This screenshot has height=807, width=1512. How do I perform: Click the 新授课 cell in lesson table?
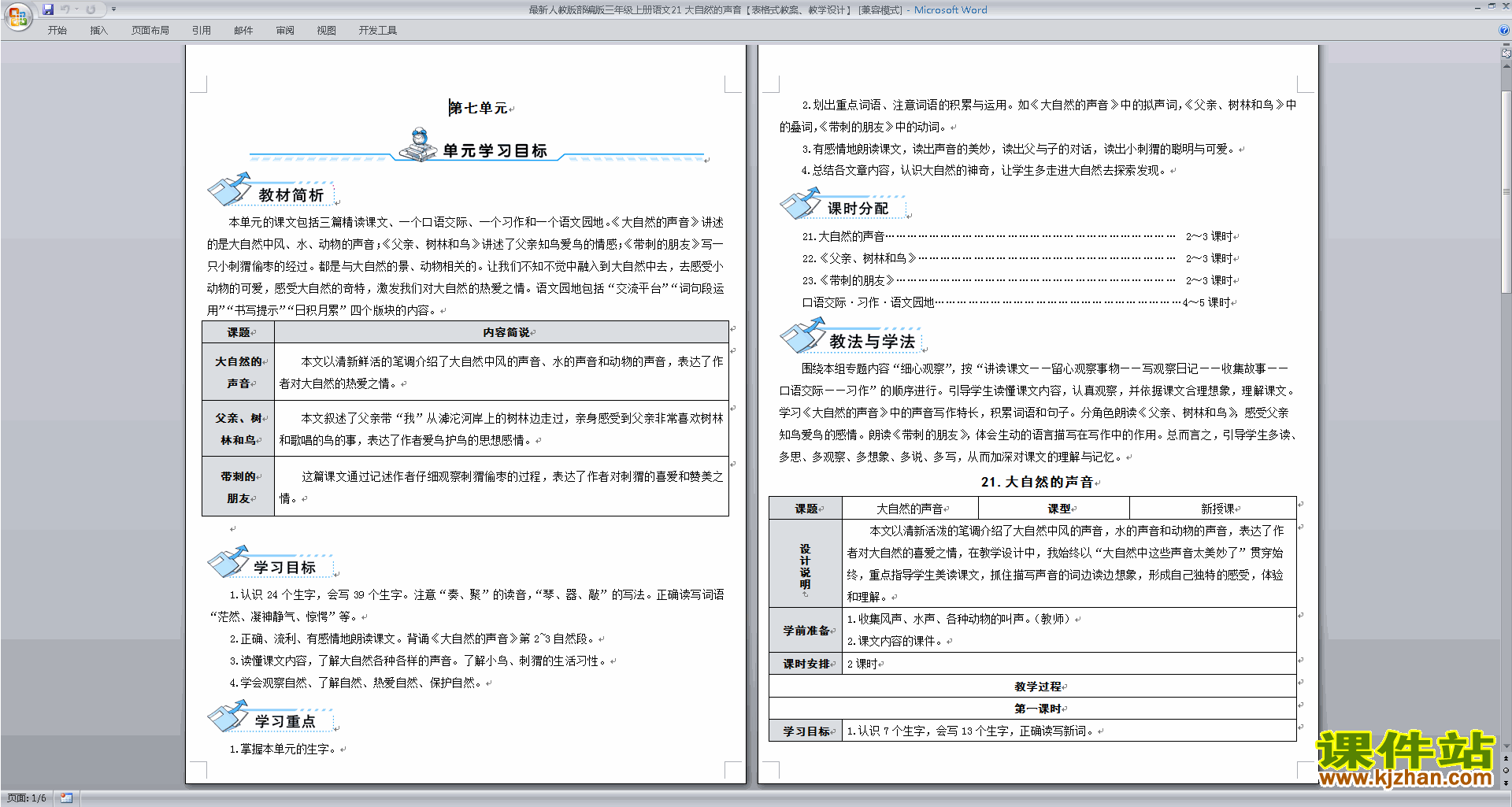1214,509
